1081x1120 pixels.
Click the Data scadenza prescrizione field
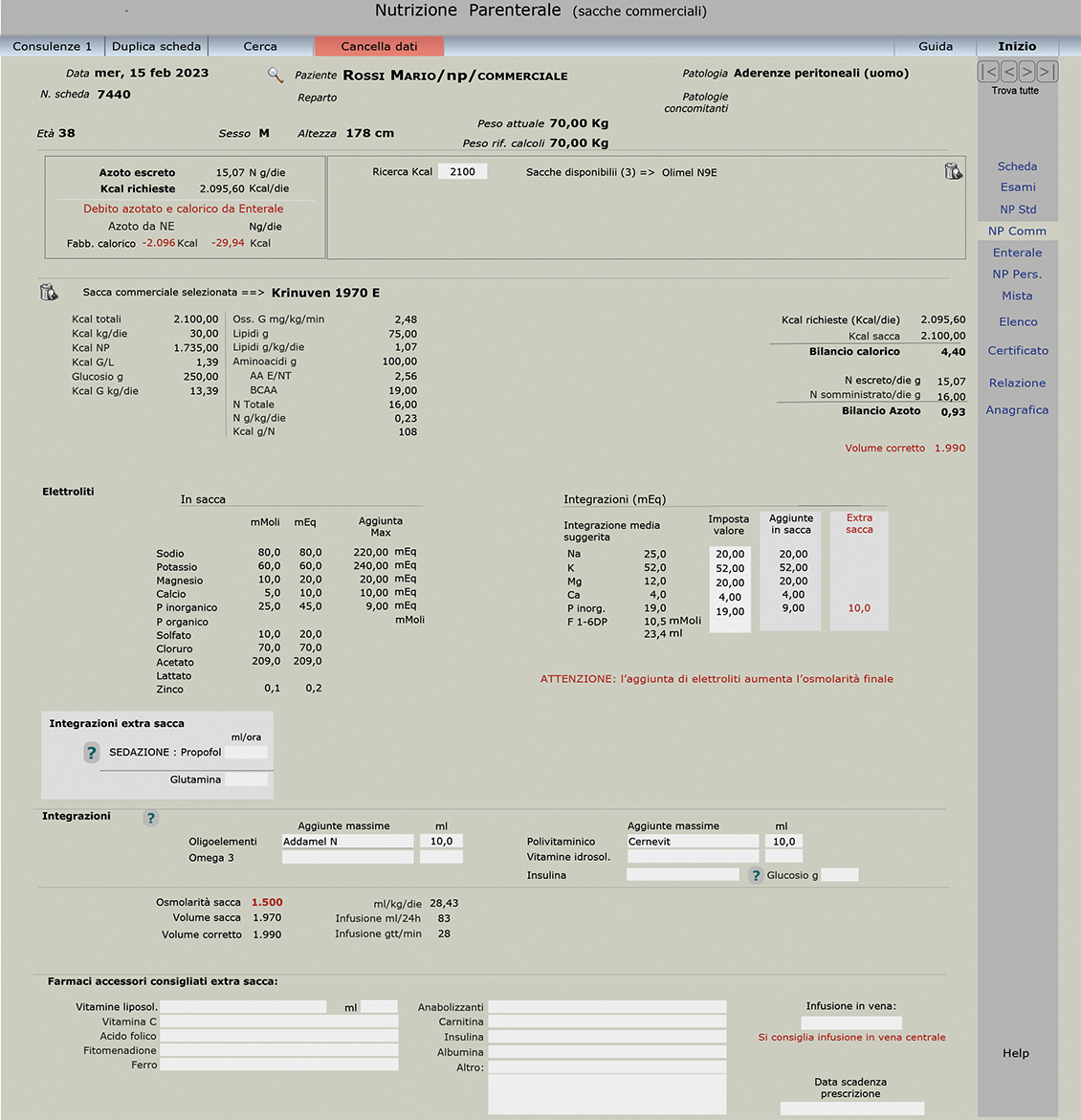851,1109
